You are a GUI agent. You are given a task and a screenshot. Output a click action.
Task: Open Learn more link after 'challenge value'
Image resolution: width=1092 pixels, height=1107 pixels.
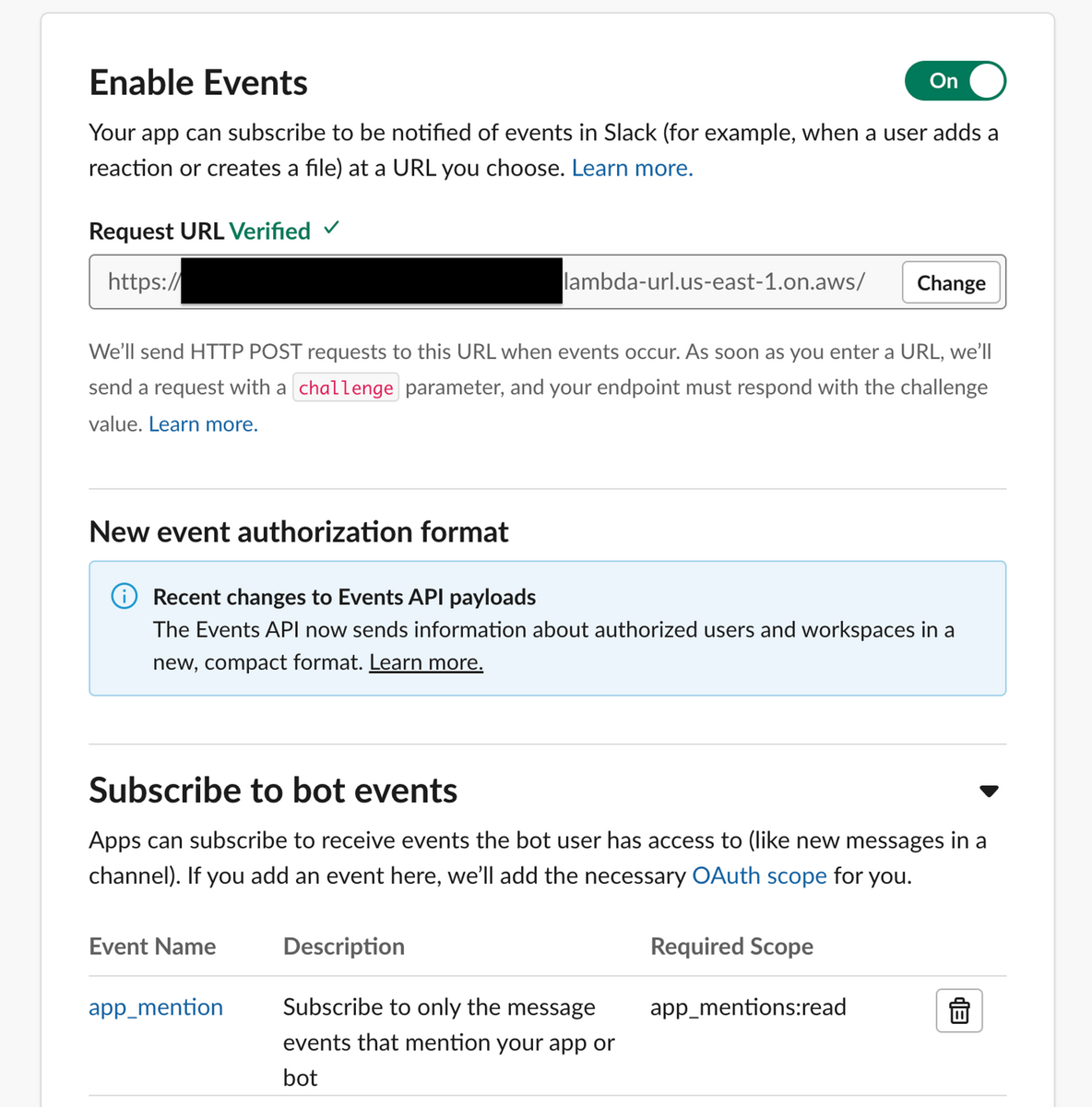[x=203, y=424]
